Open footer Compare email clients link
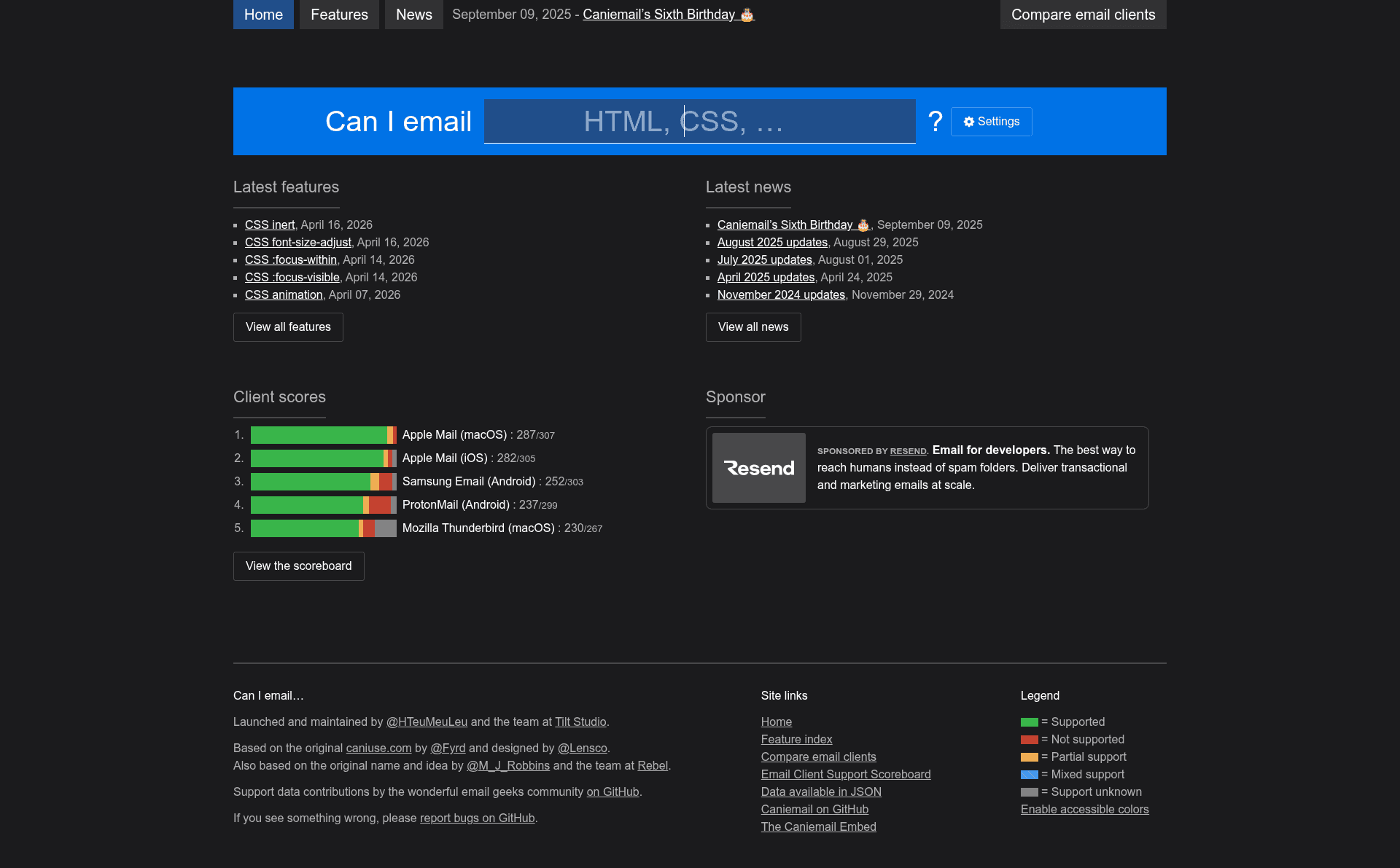This screenshot has width=1400, height=868. 818,757
